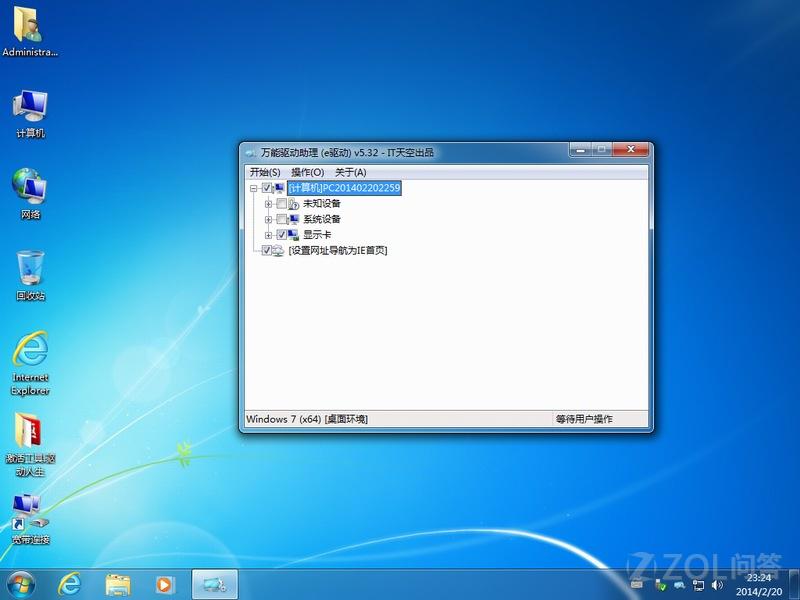Select the 计算机 desktop icon
The image size is (800, 600).
pyautogui.click(x=30, y=114)
